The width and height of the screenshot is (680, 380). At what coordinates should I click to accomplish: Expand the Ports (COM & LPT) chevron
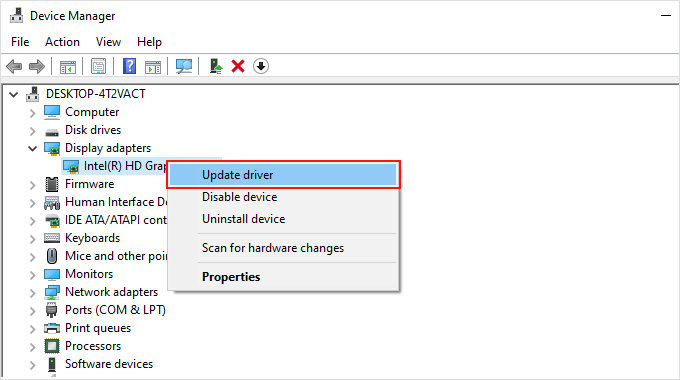(x=33, y=311)
